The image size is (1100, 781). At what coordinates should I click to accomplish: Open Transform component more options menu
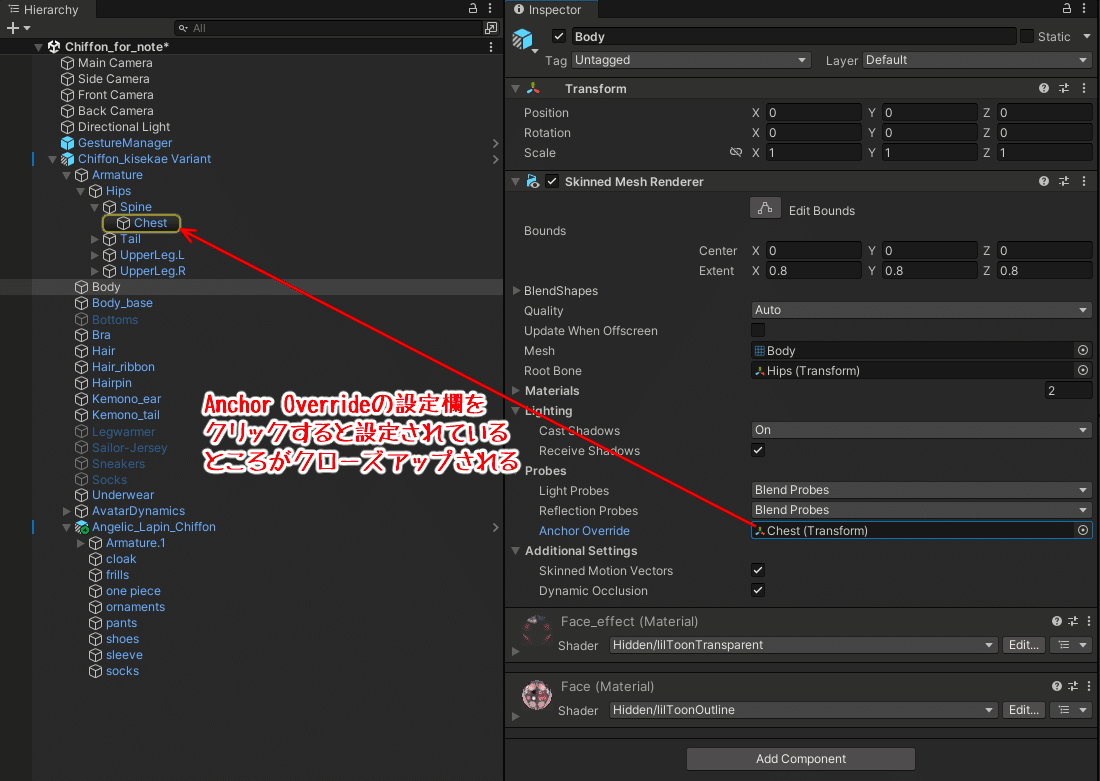click(1084, 88)
